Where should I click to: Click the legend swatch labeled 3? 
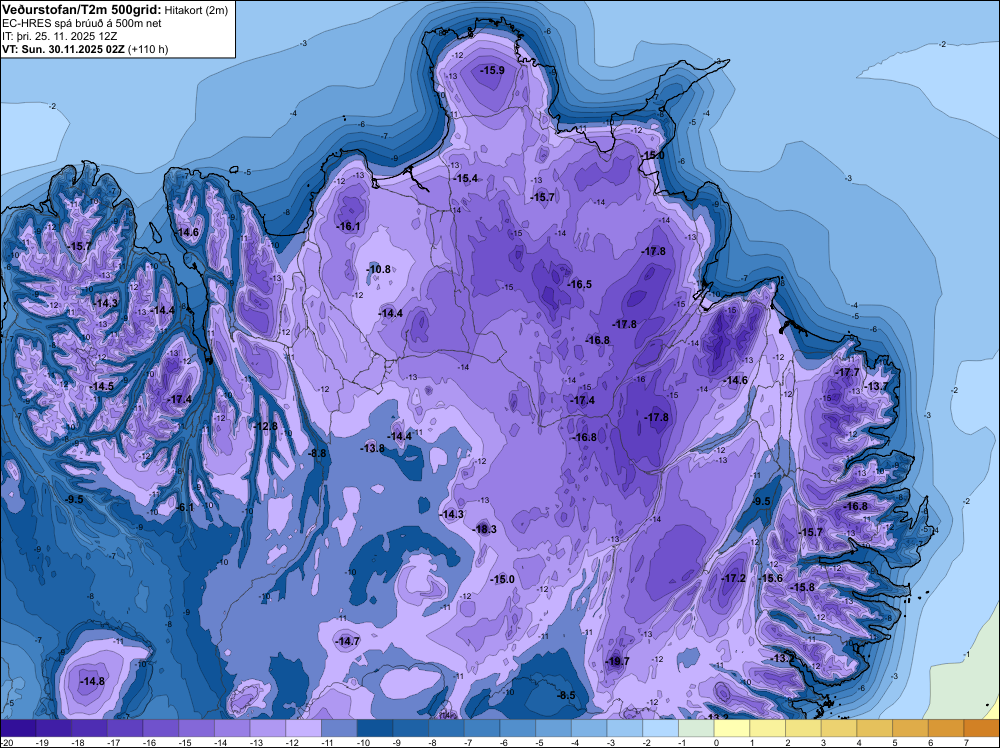point(839,728)
